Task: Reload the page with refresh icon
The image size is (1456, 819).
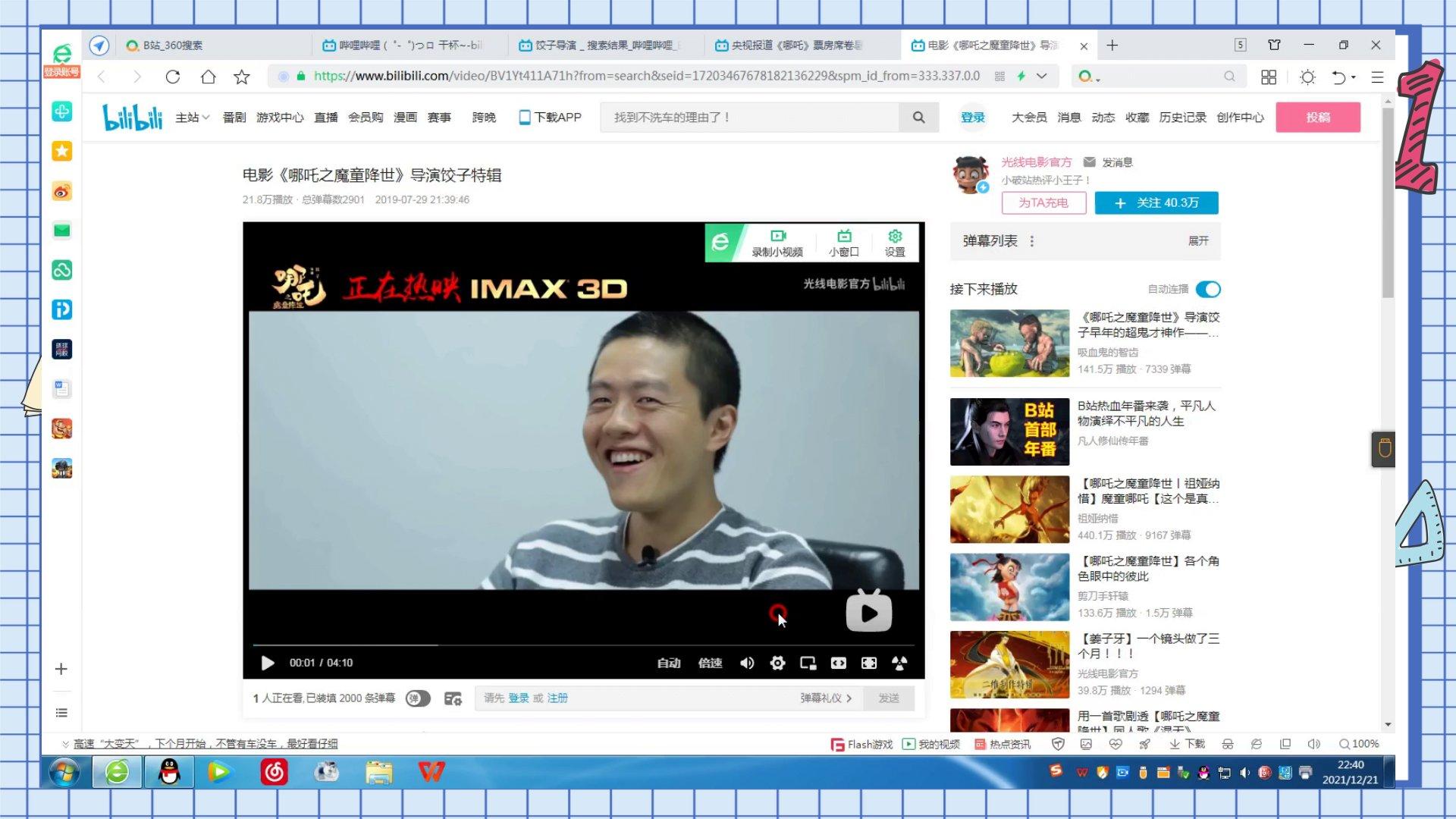Action: click(x=172, y=77)
